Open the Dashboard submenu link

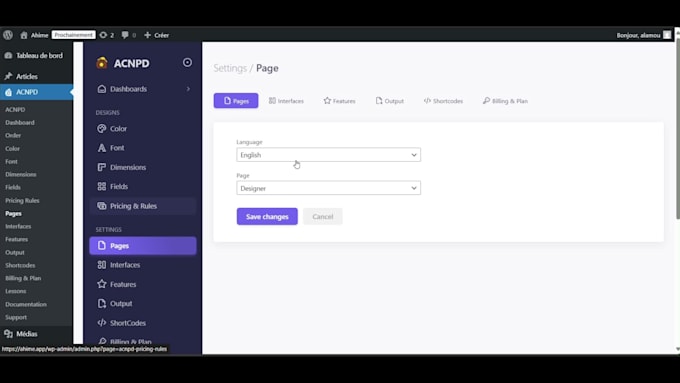tap(20, 123)
